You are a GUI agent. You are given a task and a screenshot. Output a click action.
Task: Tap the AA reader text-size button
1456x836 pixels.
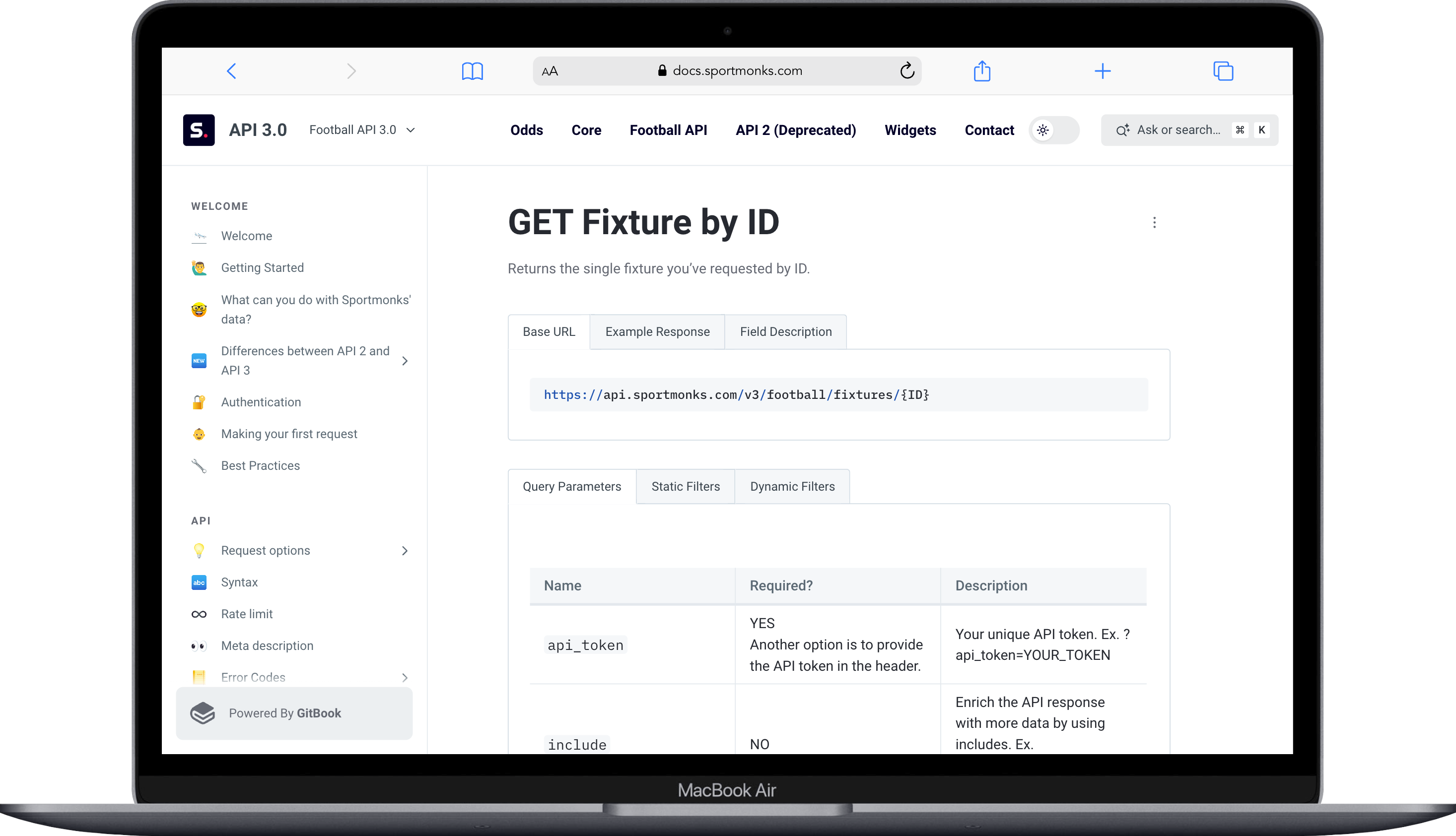pyautogui.click(x=550, y=71)
